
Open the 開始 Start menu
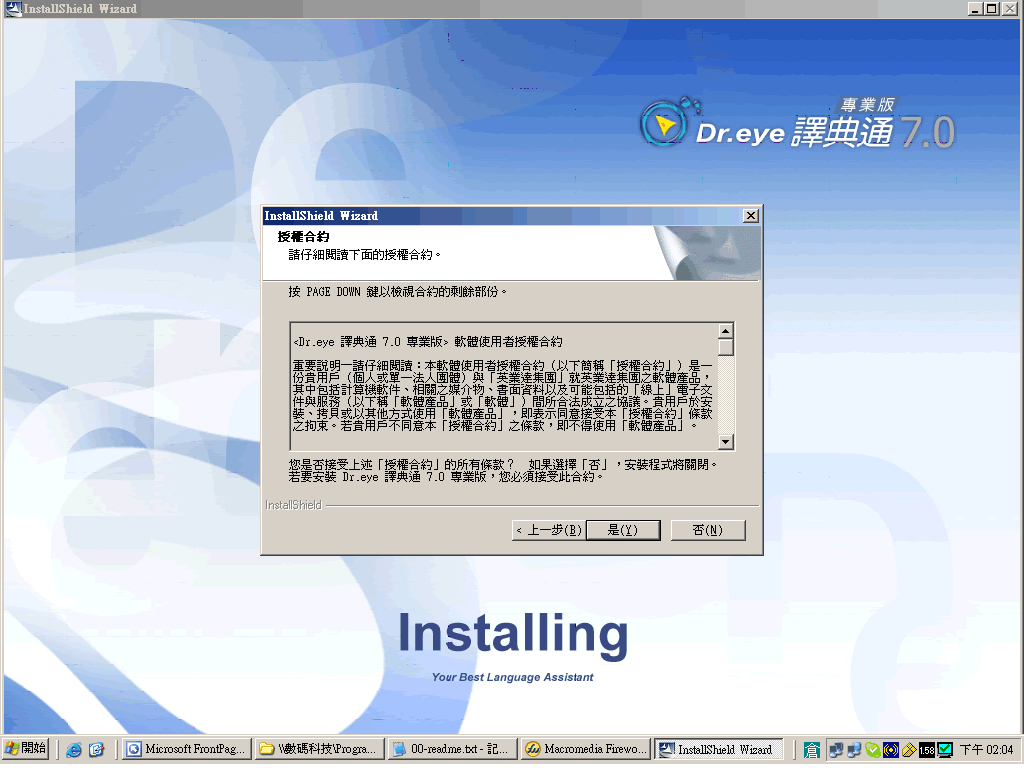pos(25,748)
